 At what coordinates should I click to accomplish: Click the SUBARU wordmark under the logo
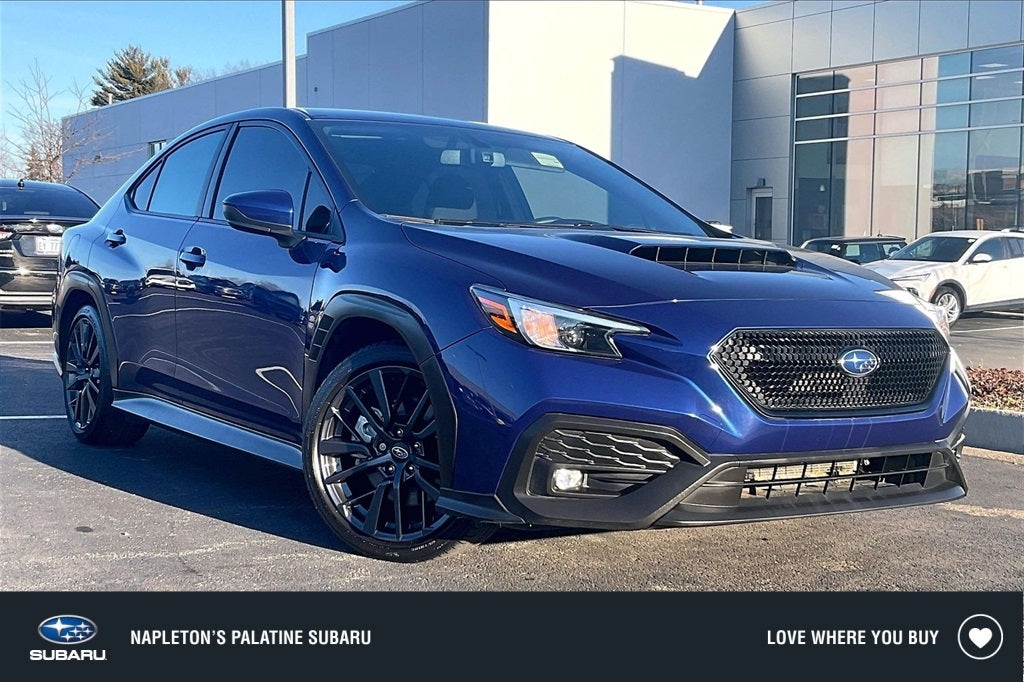[67, 655]
